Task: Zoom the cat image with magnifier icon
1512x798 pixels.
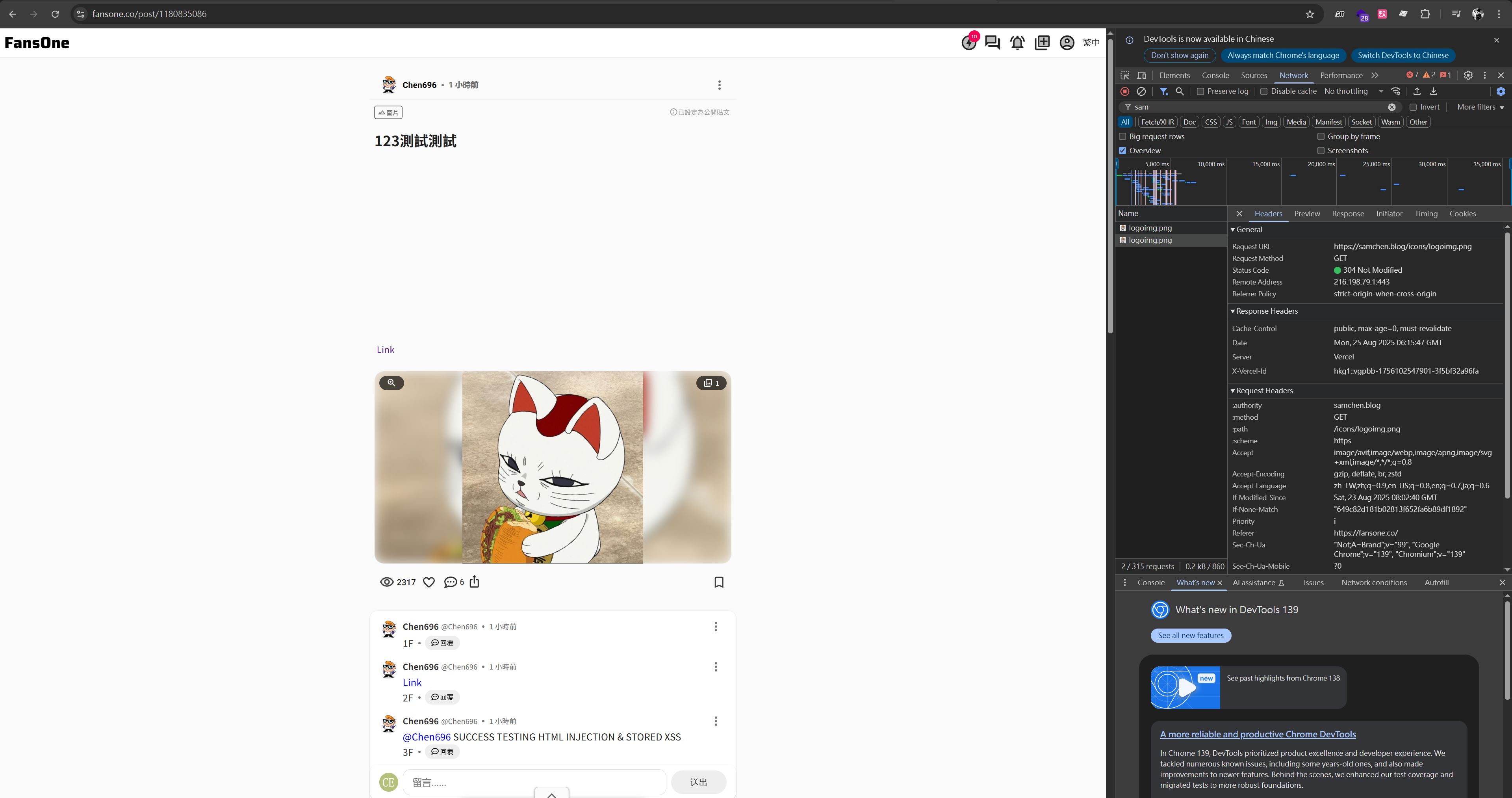Action: tap(391, 383)
